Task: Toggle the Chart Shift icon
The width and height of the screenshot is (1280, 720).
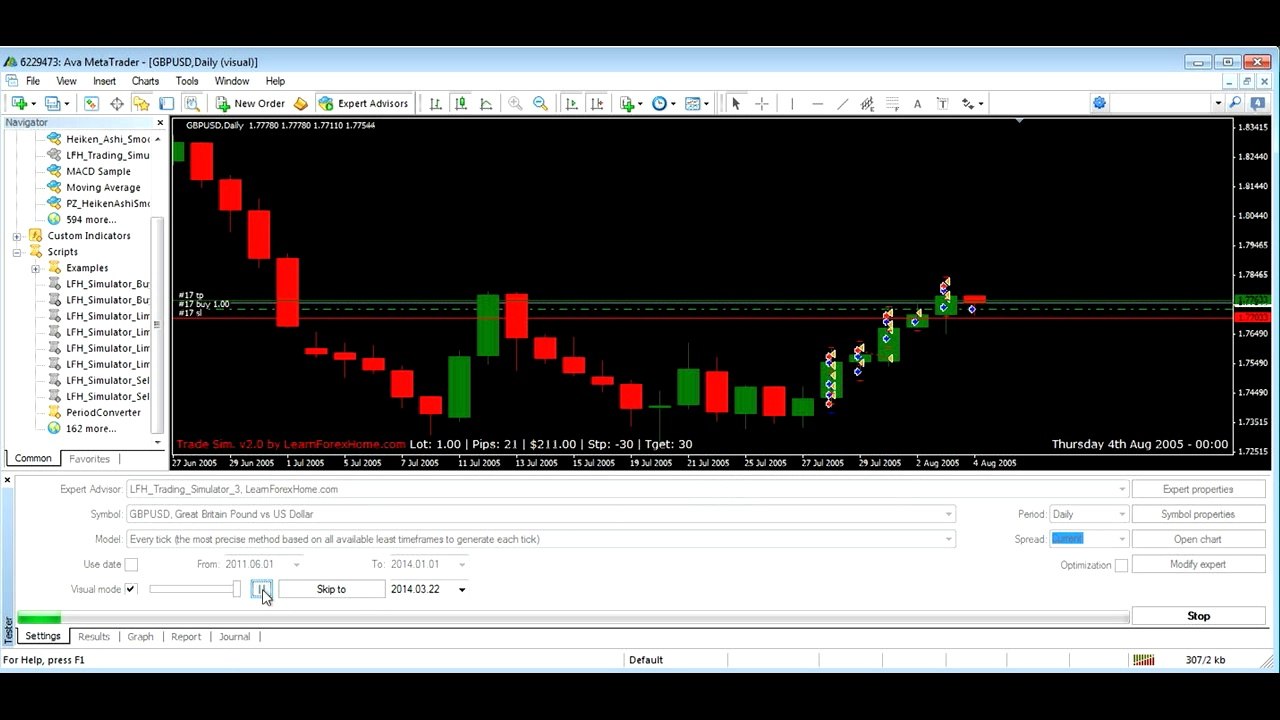Action: pyautogui.click(x=597, y=103)
